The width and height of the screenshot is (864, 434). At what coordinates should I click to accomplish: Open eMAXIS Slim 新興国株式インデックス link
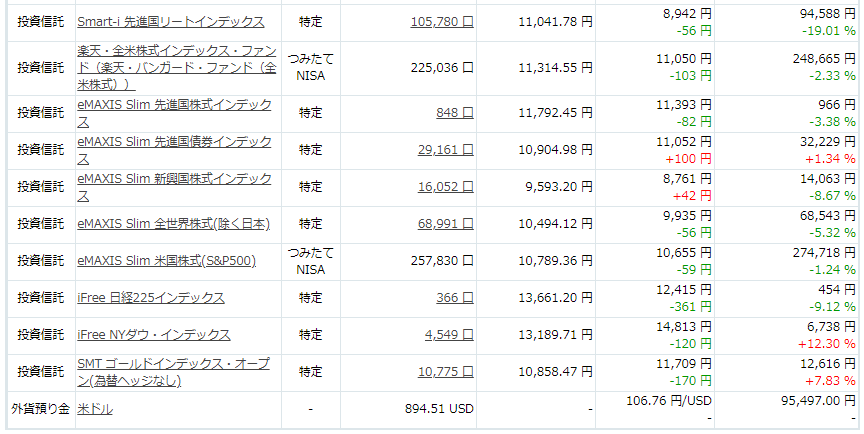175,187
